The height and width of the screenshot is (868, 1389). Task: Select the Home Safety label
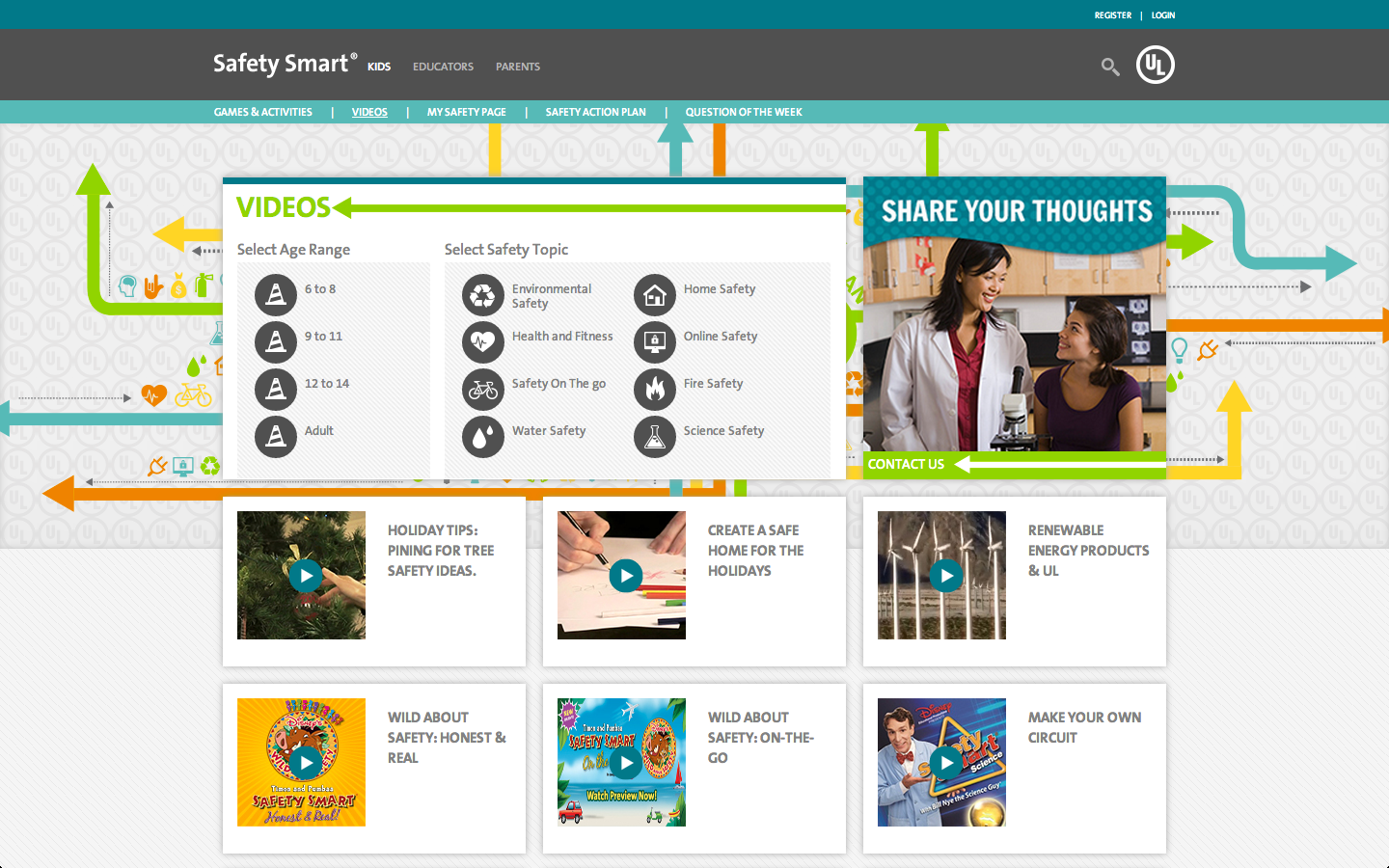(720, 288)
